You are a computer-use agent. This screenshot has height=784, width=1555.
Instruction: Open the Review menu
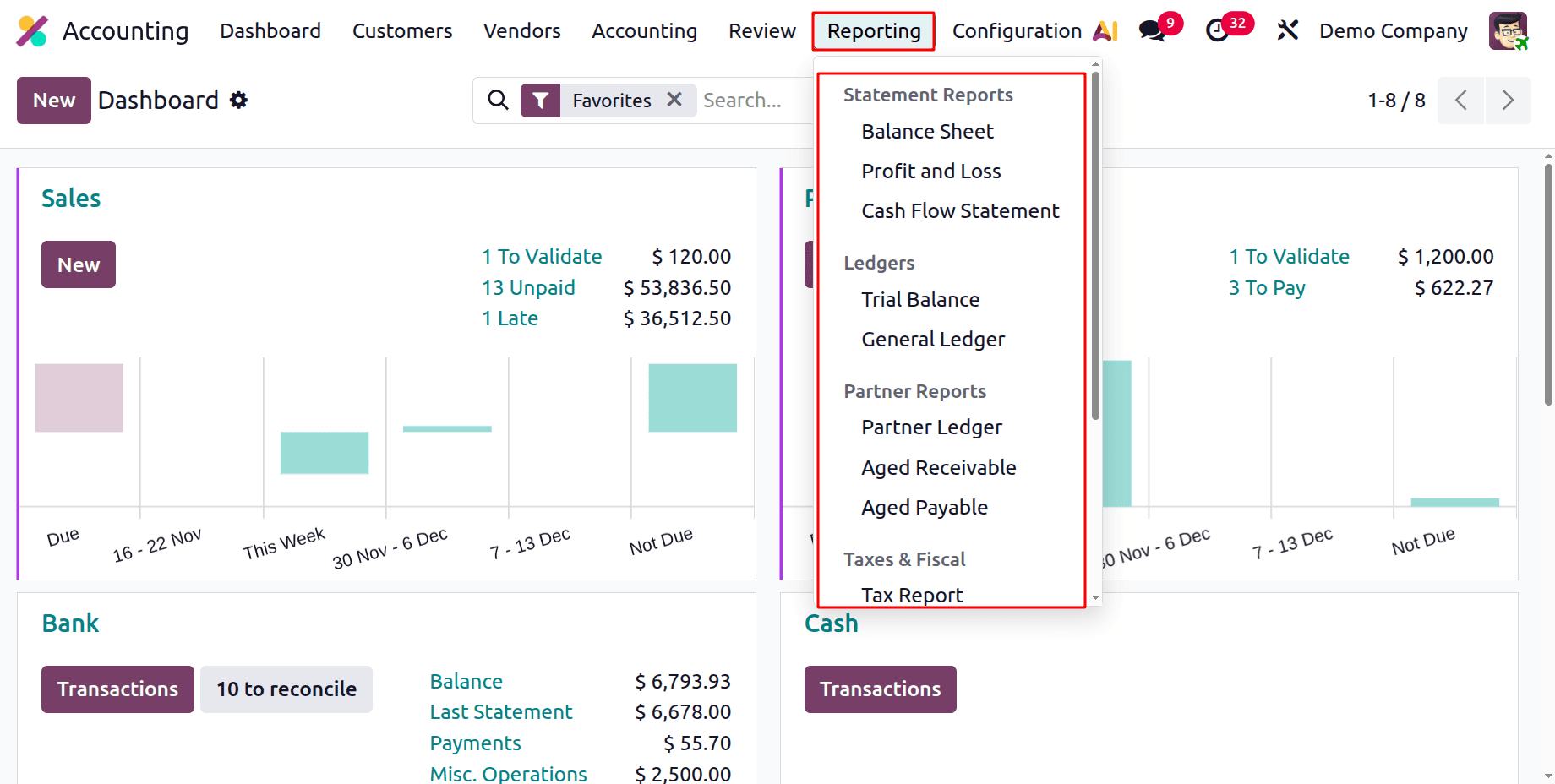pyautogui.click(x=762, y=31)
